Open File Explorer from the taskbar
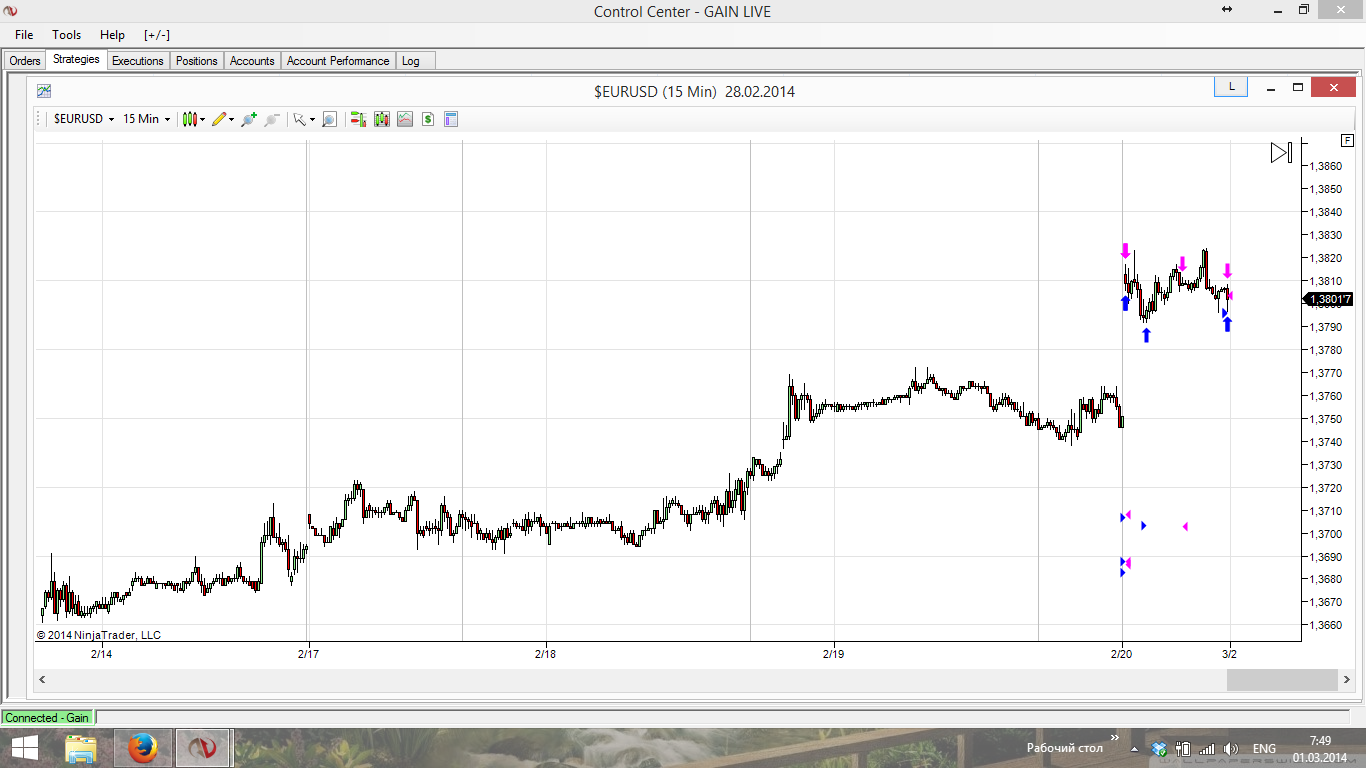Screen dimensions: 1366x768 tap(81, 748)
